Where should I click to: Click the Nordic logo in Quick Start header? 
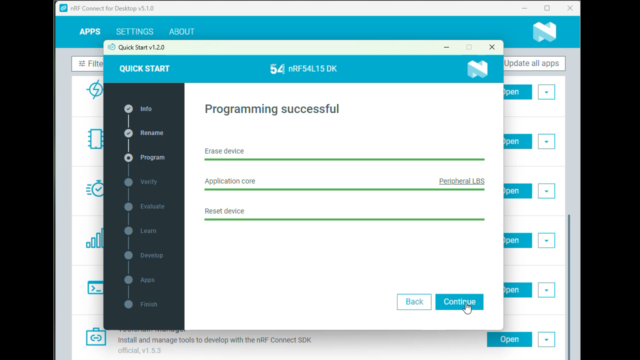coord(477,69)
